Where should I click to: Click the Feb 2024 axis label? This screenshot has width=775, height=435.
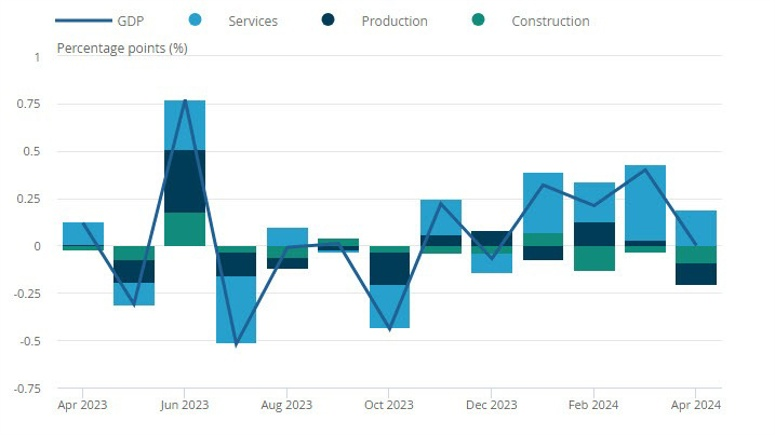point(593,405)
